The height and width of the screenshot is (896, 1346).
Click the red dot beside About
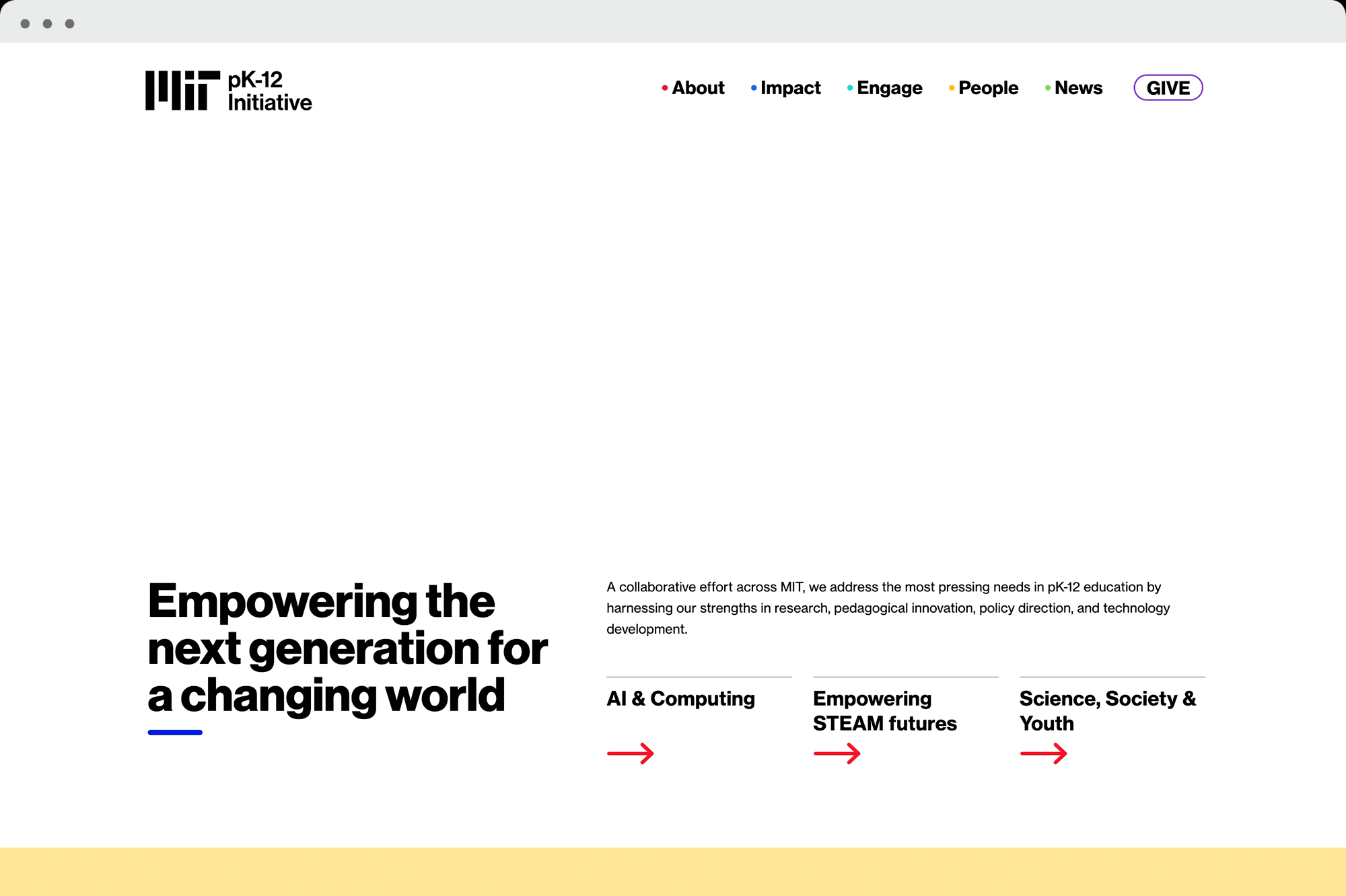tap(664, 88)
